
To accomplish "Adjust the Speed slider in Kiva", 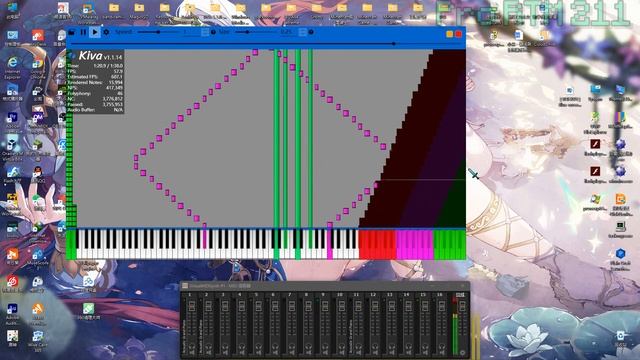I will (158, 32).
